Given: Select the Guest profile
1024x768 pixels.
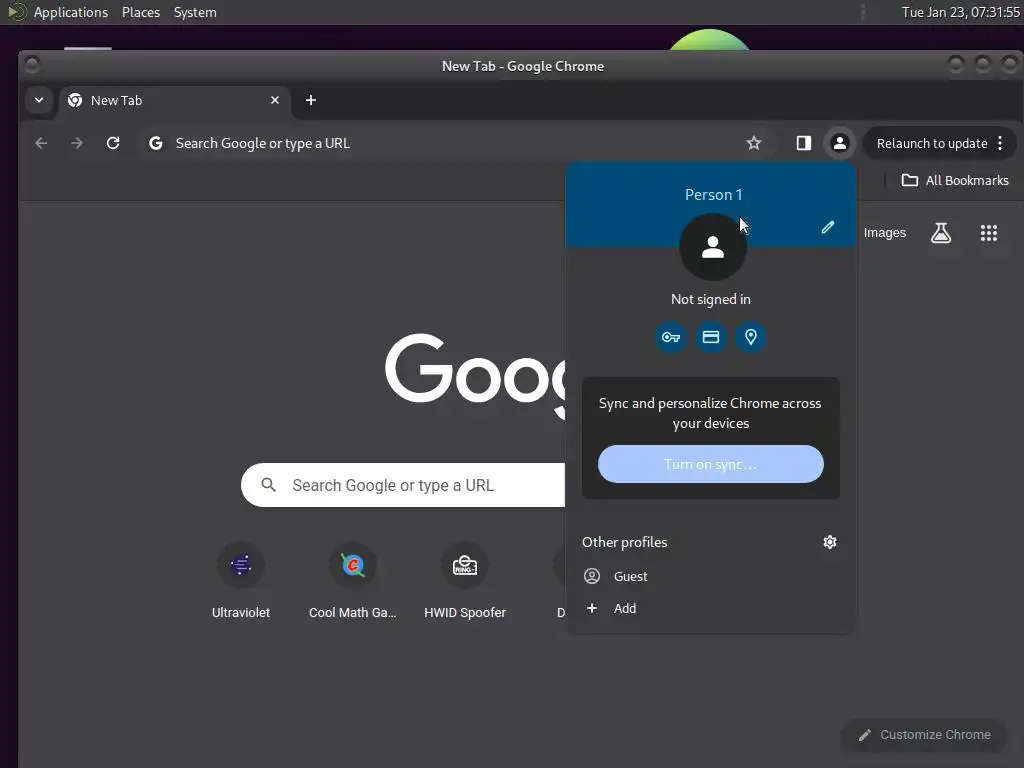Looking at the screenshot, I should tap(711, 576).
